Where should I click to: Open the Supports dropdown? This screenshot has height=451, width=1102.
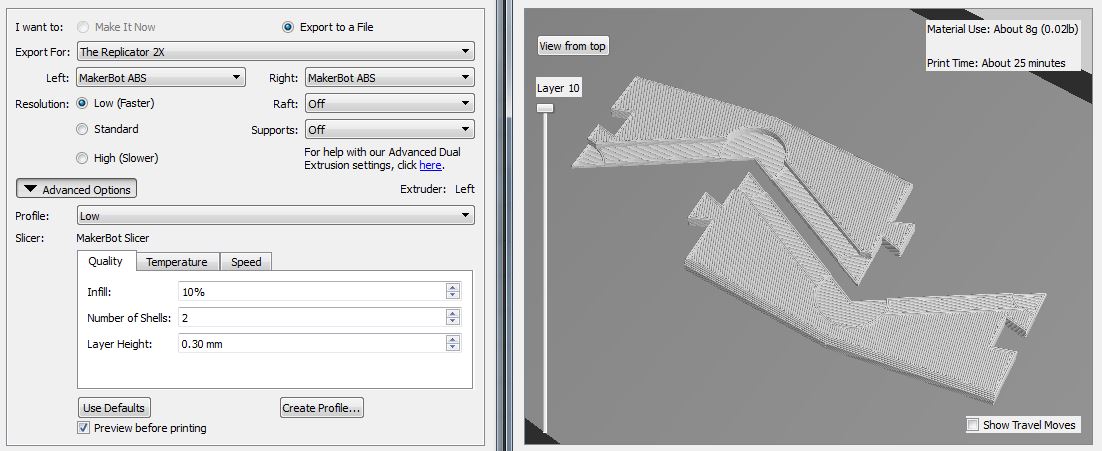click(390, 129)
